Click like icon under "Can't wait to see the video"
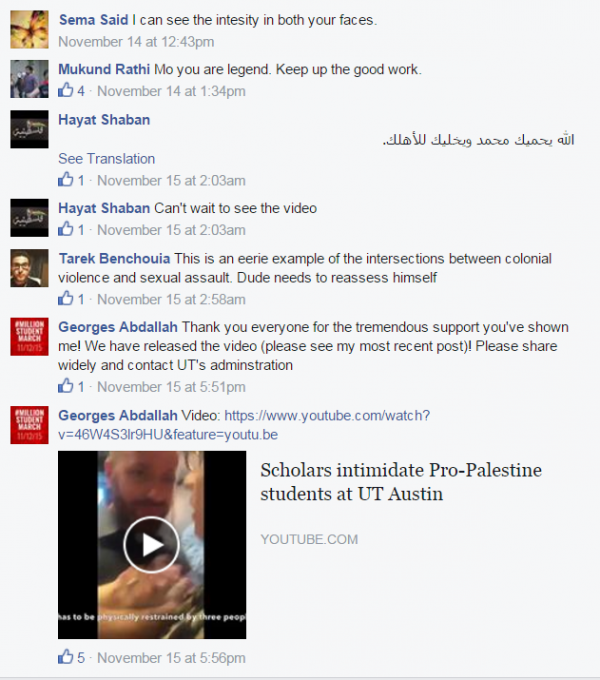The width and height of the screenshot is (600, 680). (x=66, y=229)
